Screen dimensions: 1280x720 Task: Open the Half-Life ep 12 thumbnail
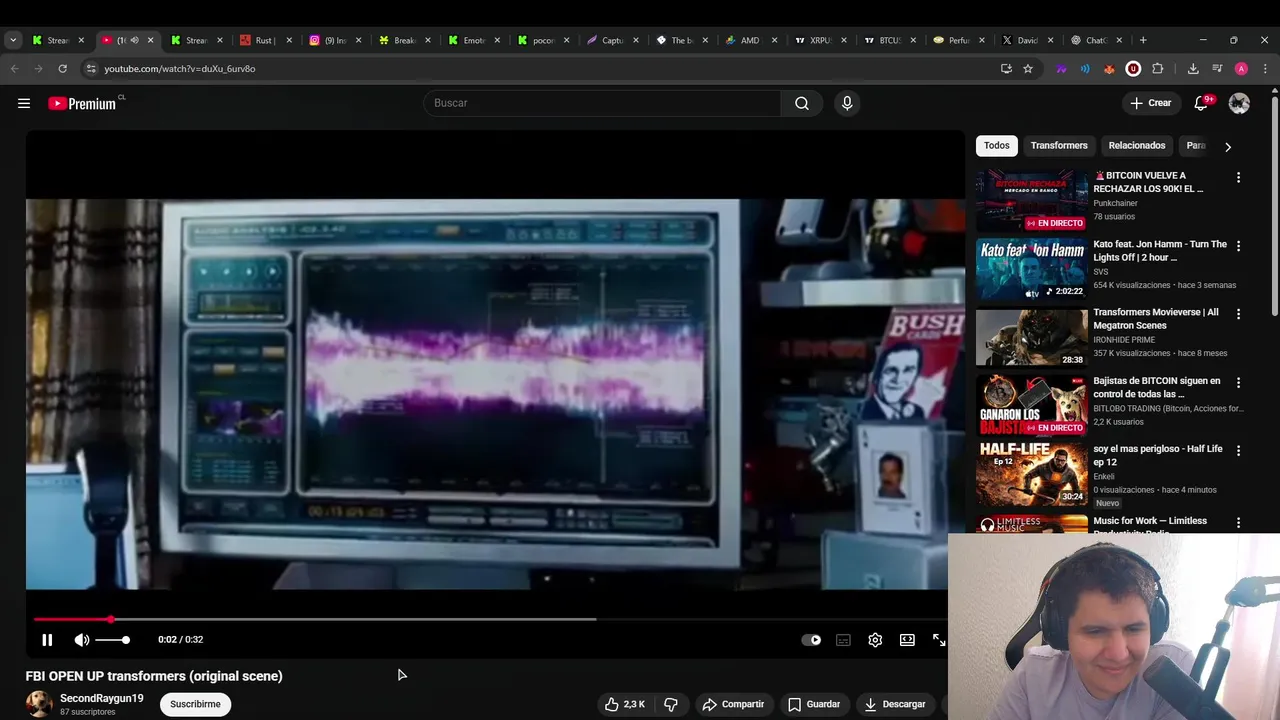(1032, 473)
